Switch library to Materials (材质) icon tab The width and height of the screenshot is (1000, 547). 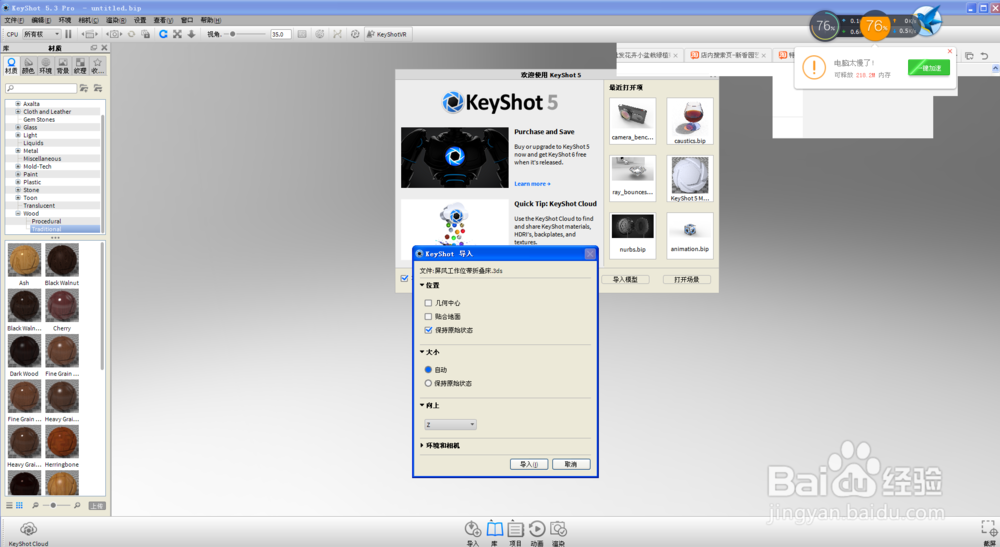[x=11, y=65]
